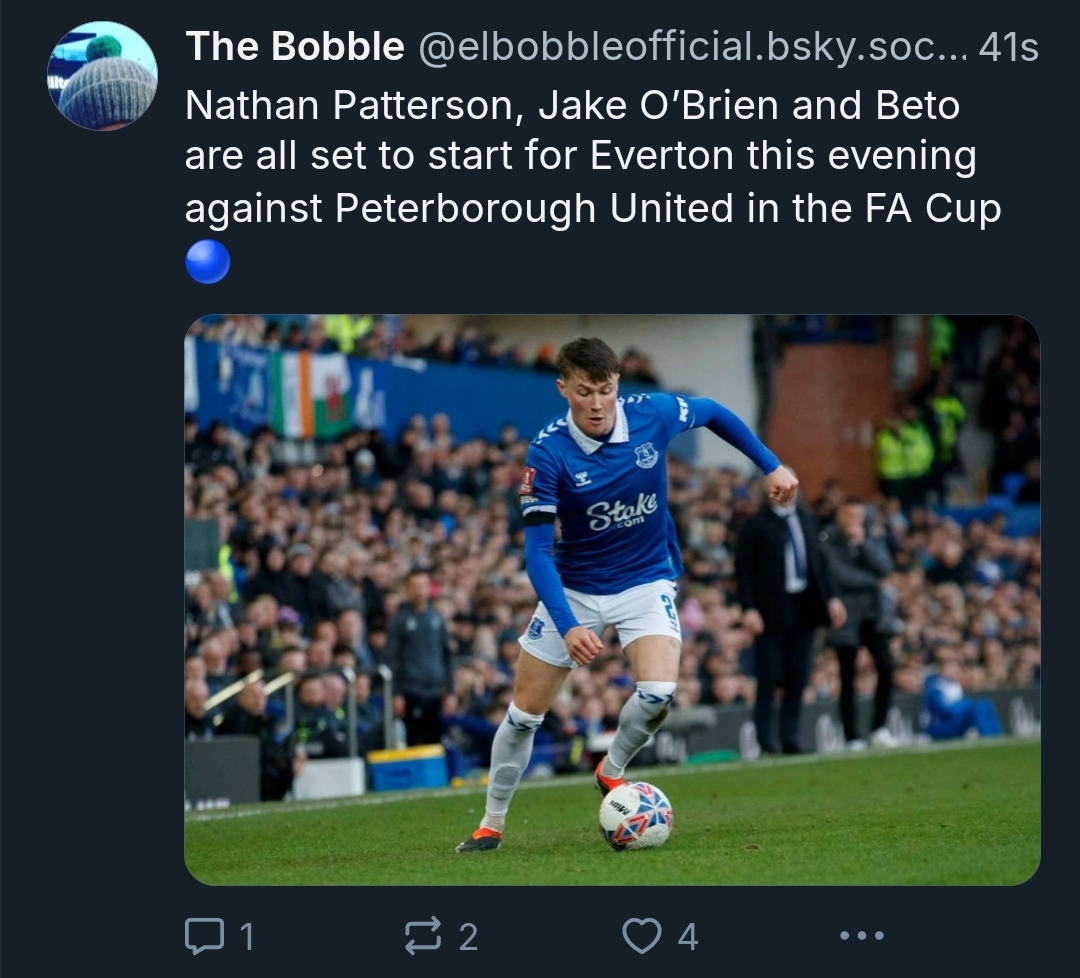Click the Hummel logo on the blue shirt
This screenshot has height=978, width=1080.
click(583, 478)
